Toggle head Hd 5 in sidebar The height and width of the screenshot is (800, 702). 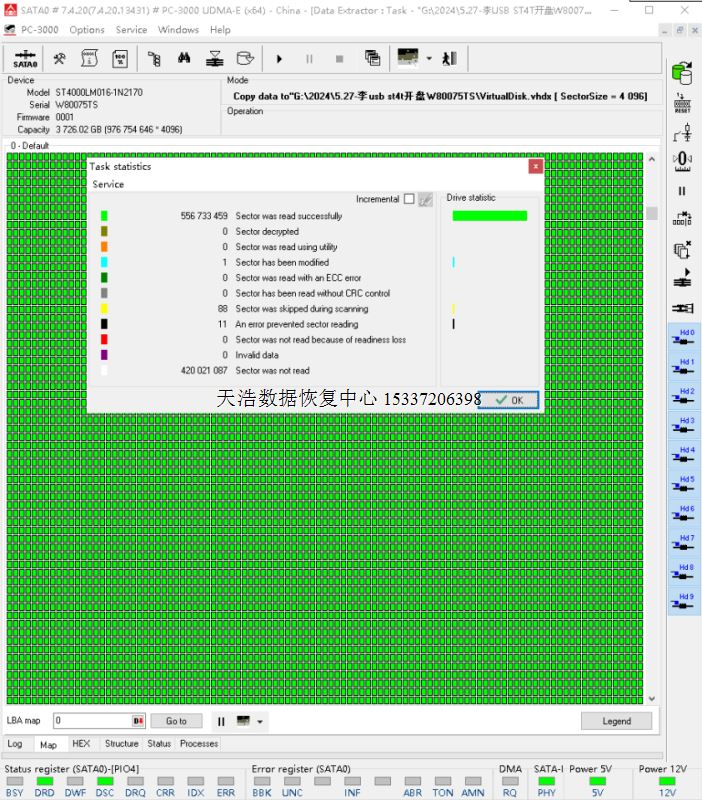(x=682, y=485)
